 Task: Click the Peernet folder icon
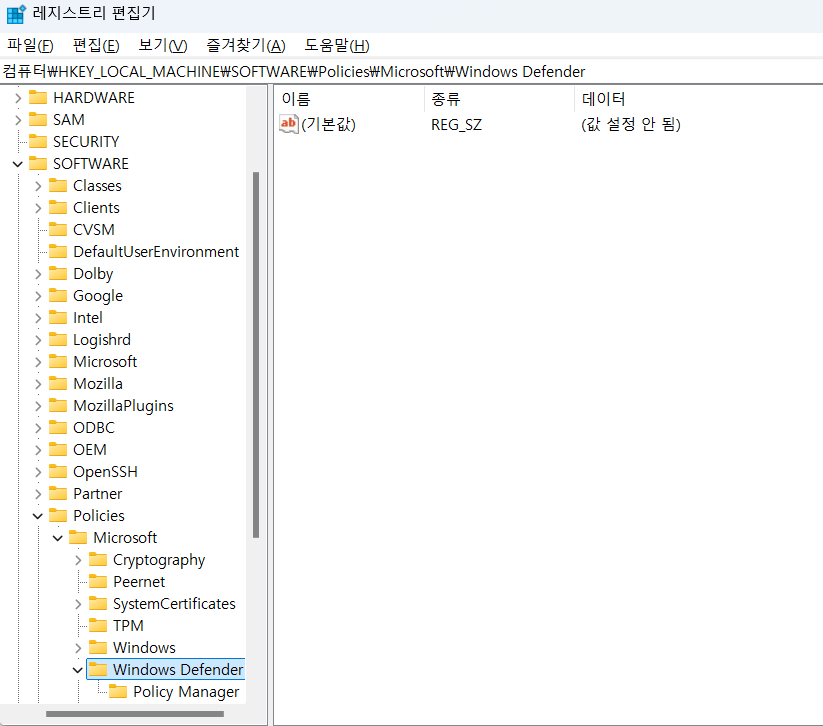[98, 582]
